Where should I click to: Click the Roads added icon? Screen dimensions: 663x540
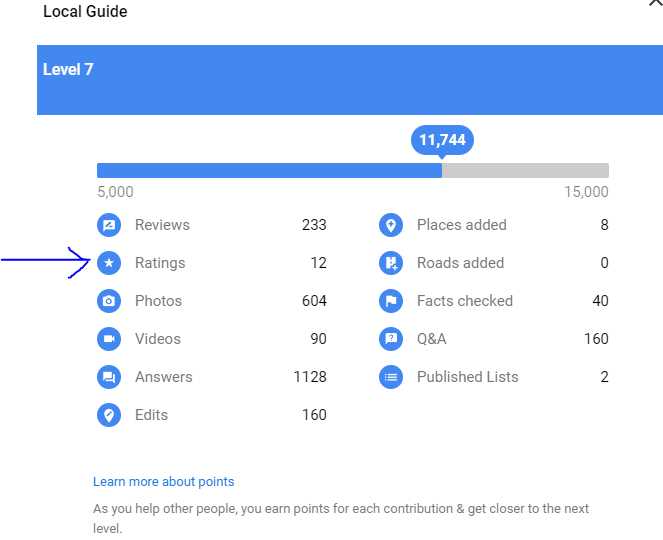(391, 263)
